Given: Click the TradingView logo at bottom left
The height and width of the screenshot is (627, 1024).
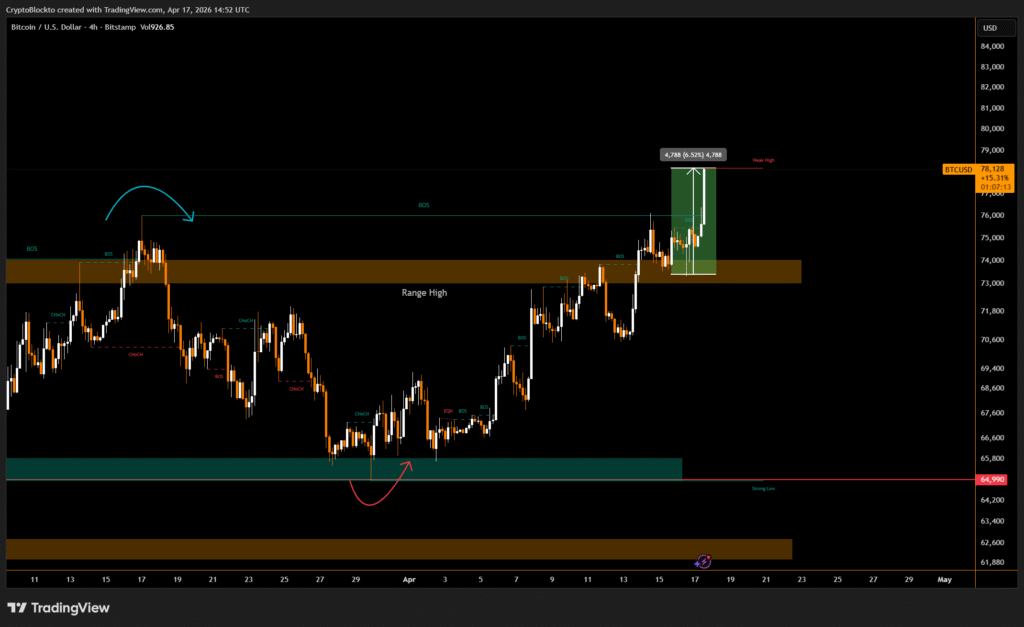Looking at the screenshot, I should [x=59, y=607].
